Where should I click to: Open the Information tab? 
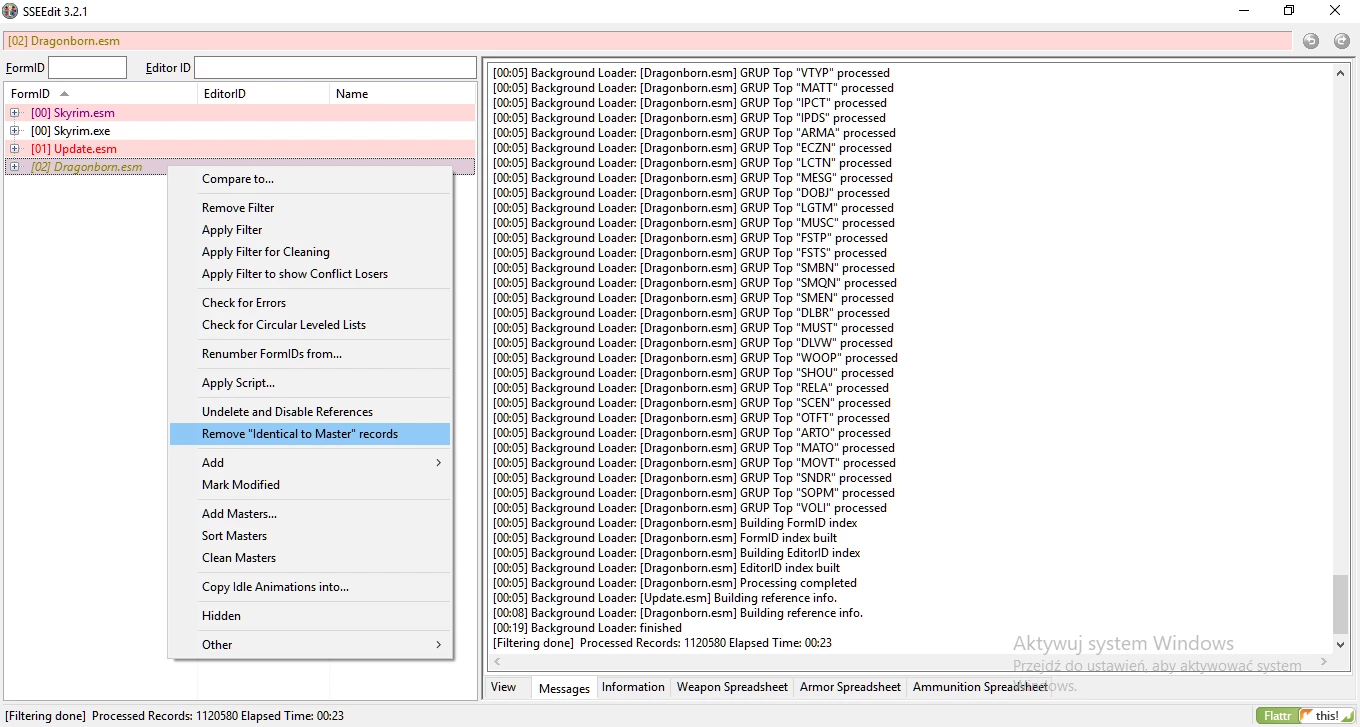[633, 687]
